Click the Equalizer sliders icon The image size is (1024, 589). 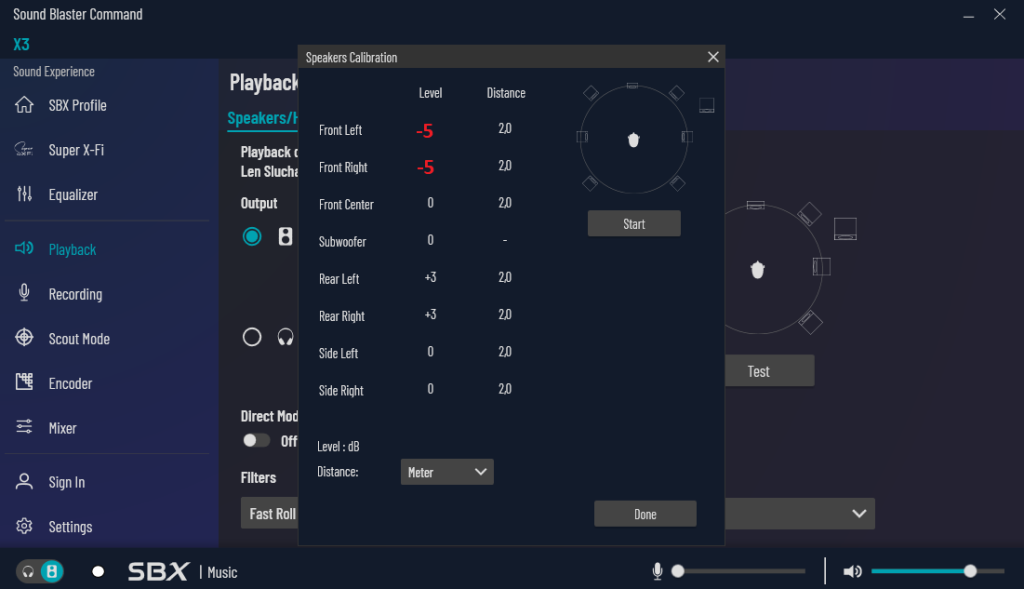tap(25, 194)
